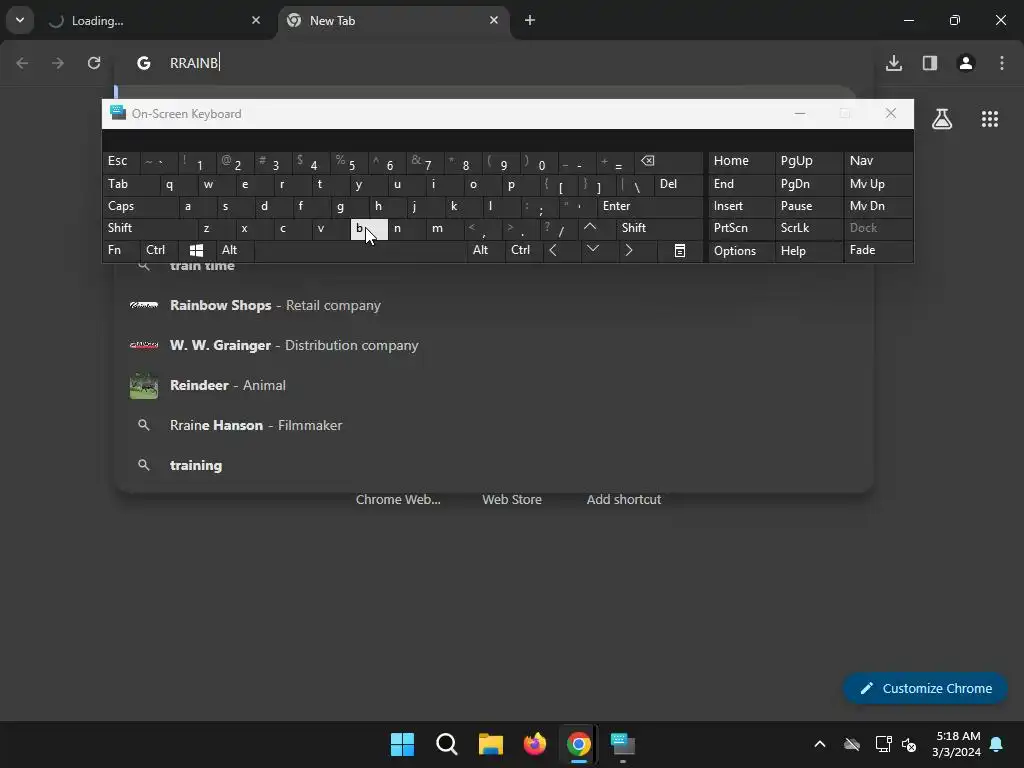The width and height of the screenshot is (1024, 768).
Task: Toggle the Fn key on keyboard
Action: click(x=121, y=250)
